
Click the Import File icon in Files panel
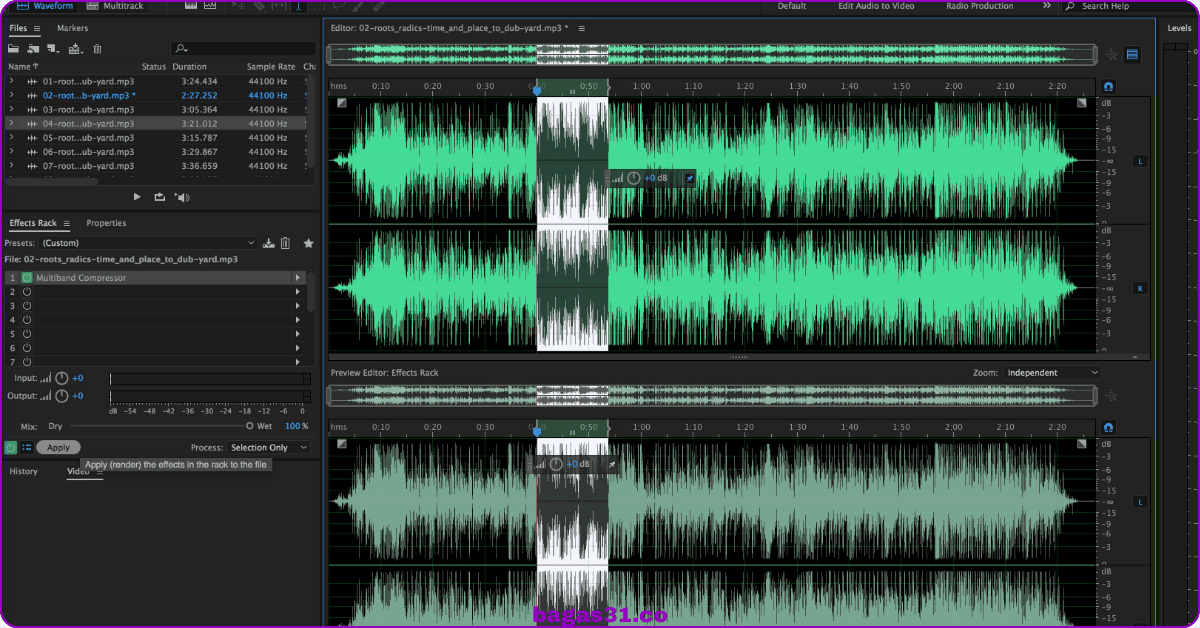34,48
